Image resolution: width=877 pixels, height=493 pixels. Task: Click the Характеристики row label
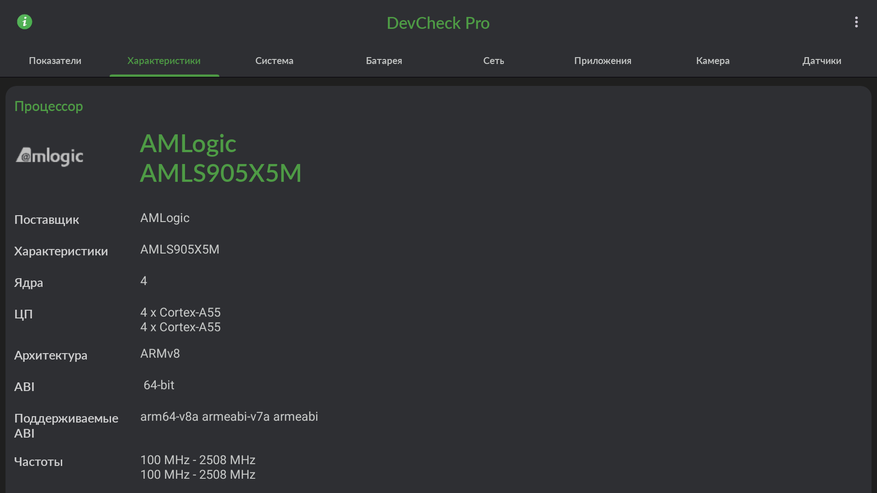[x=61, y=251]
